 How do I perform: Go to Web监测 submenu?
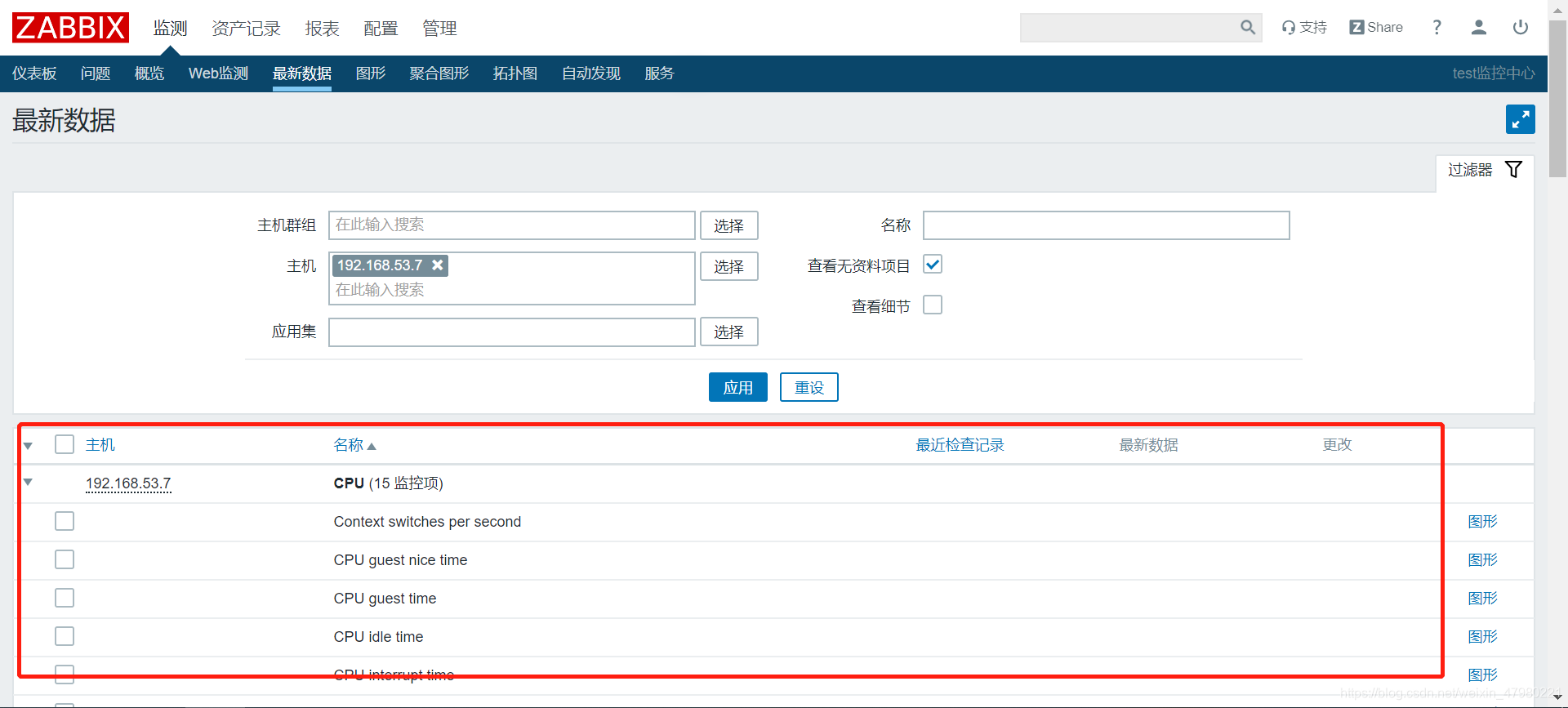point(218,73)
